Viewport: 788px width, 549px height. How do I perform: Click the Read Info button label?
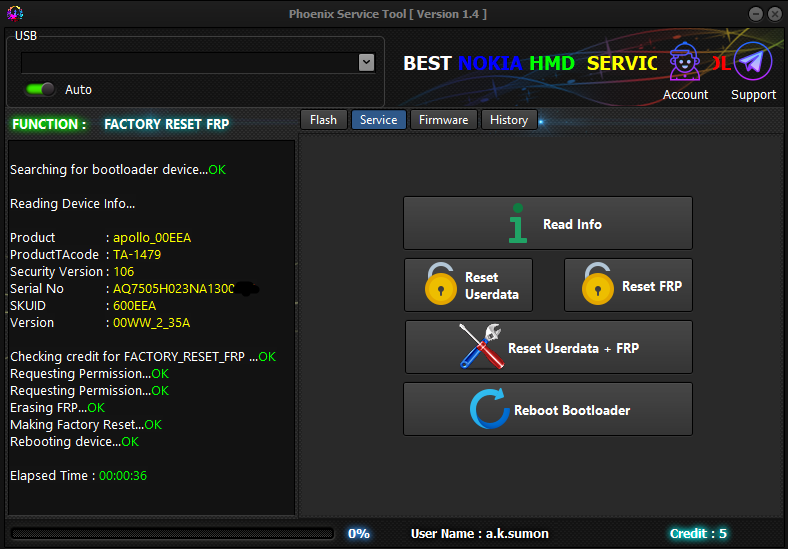tap(572, 224)
